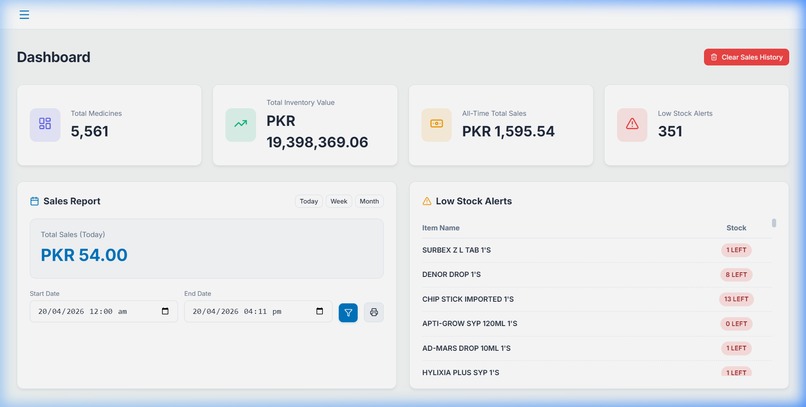Click the All-Time Total Sales cash icon
Image resolution: width=806 pixels, height=407 pixels.
436,124
